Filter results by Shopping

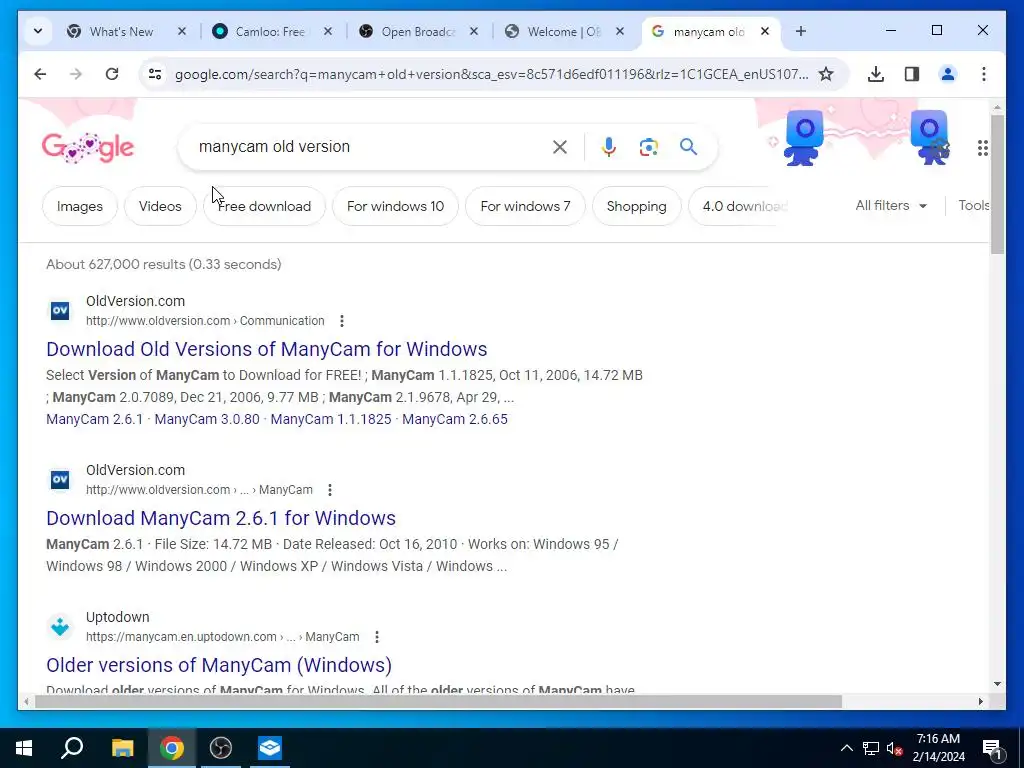(x=637, y=206)
